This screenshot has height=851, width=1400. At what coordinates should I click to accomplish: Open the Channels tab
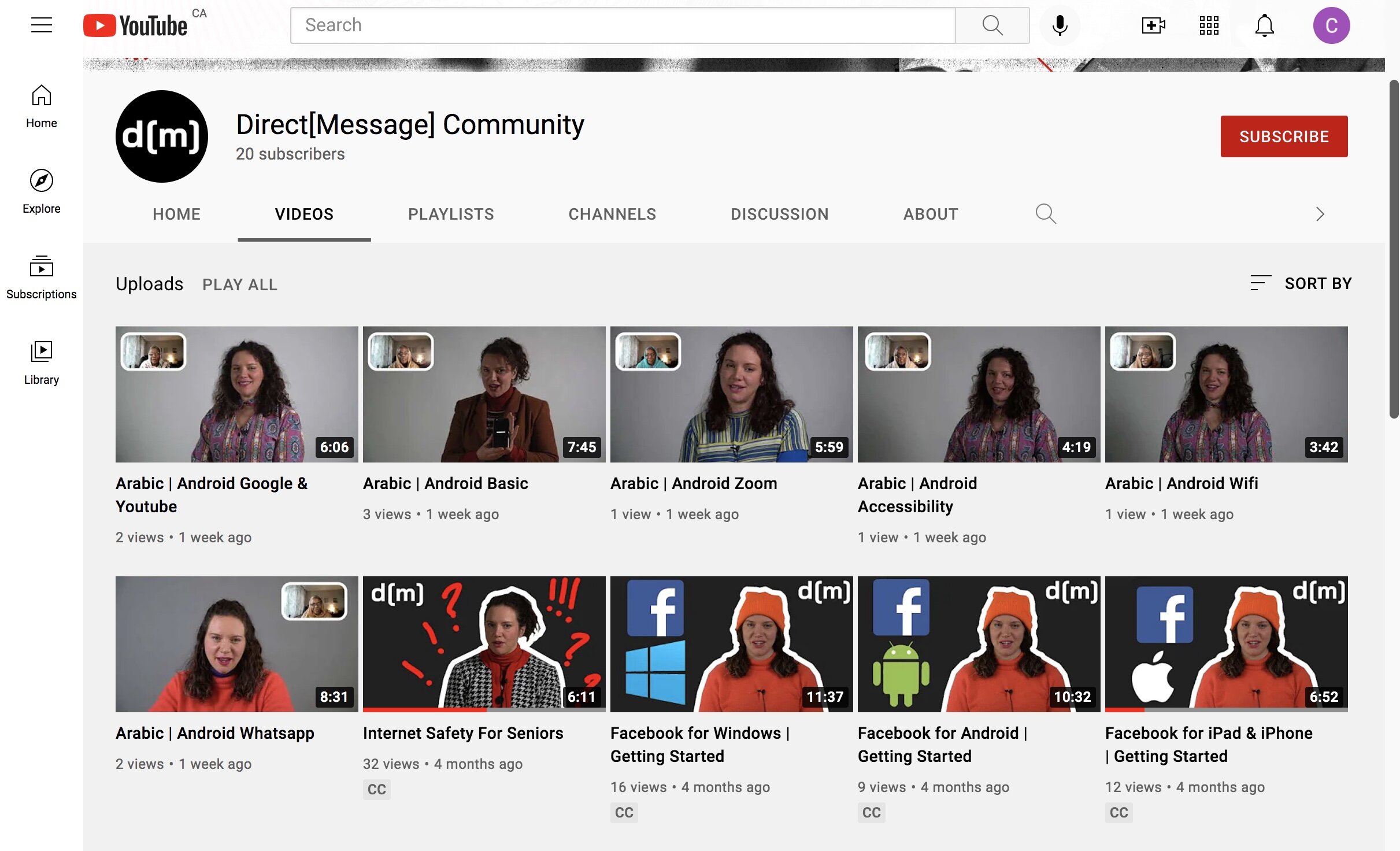click(612, 214)
